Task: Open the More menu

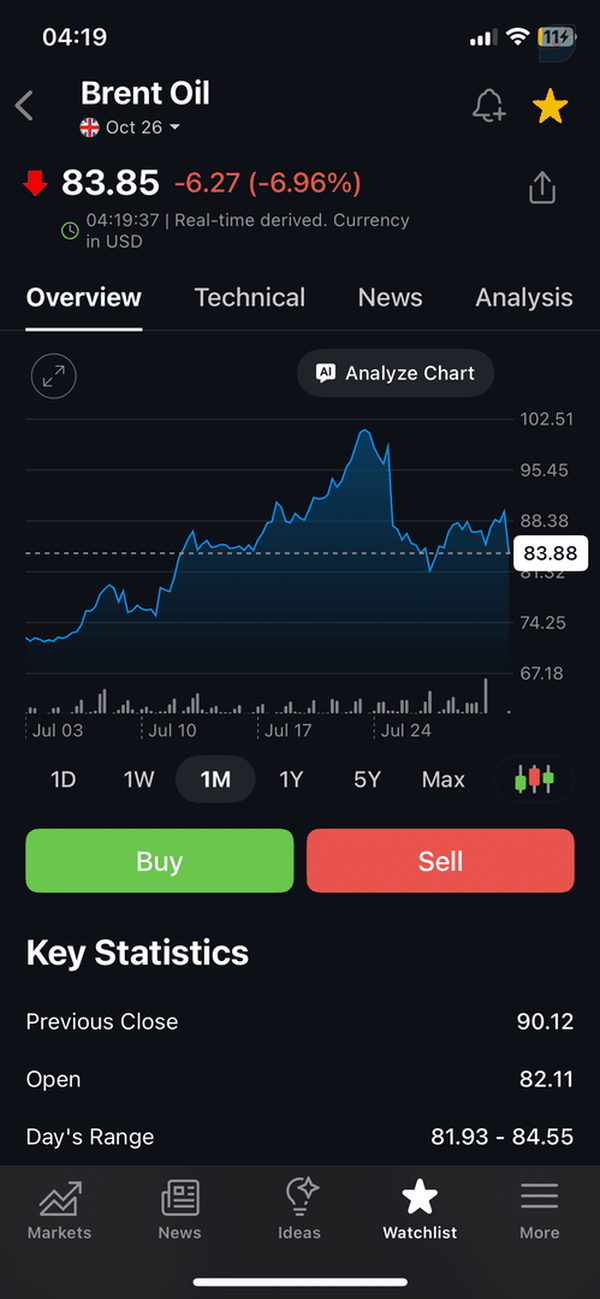Action: pyautogui.click(x=539, y=1211)
